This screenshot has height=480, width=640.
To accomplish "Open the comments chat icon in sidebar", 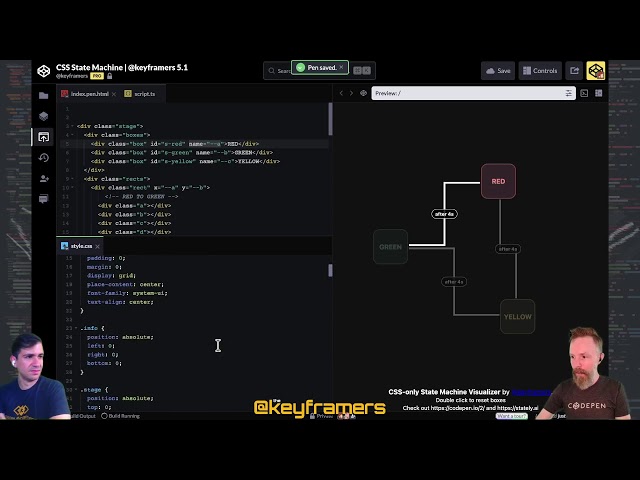I will (x=43, y=199).
